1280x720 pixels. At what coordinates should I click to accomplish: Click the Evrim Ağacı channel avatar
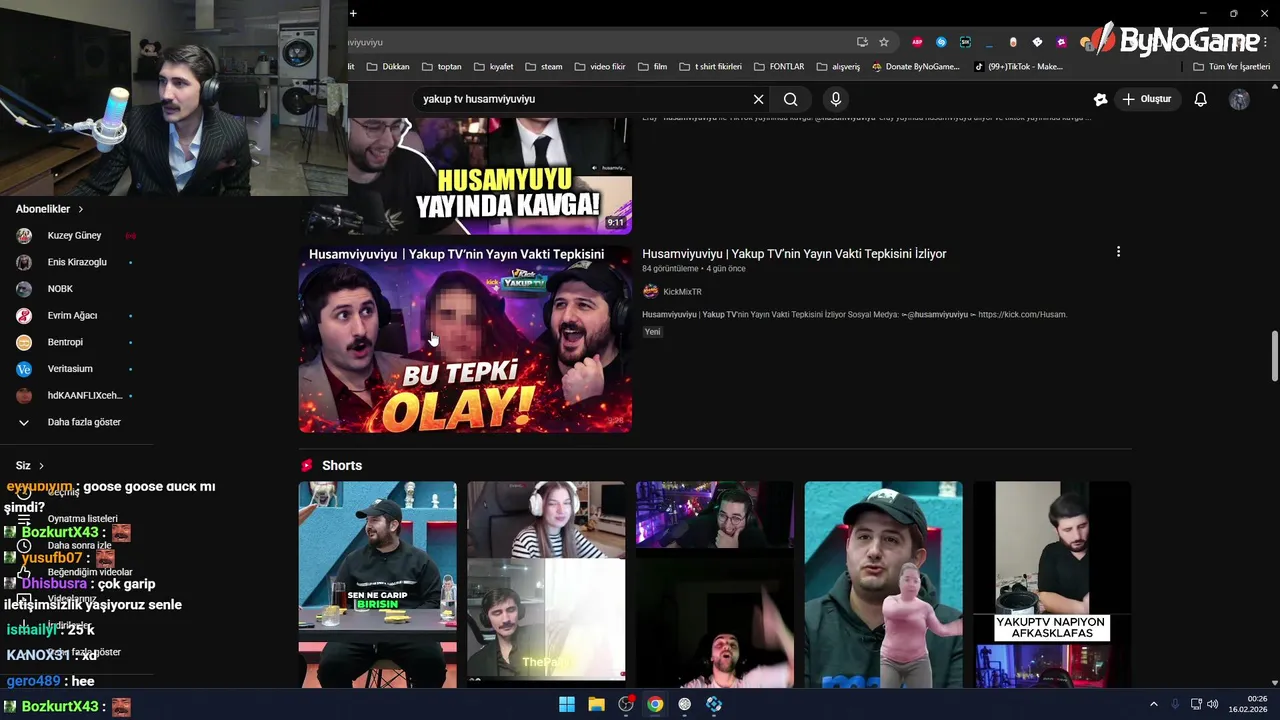click(x=24, y=315)
